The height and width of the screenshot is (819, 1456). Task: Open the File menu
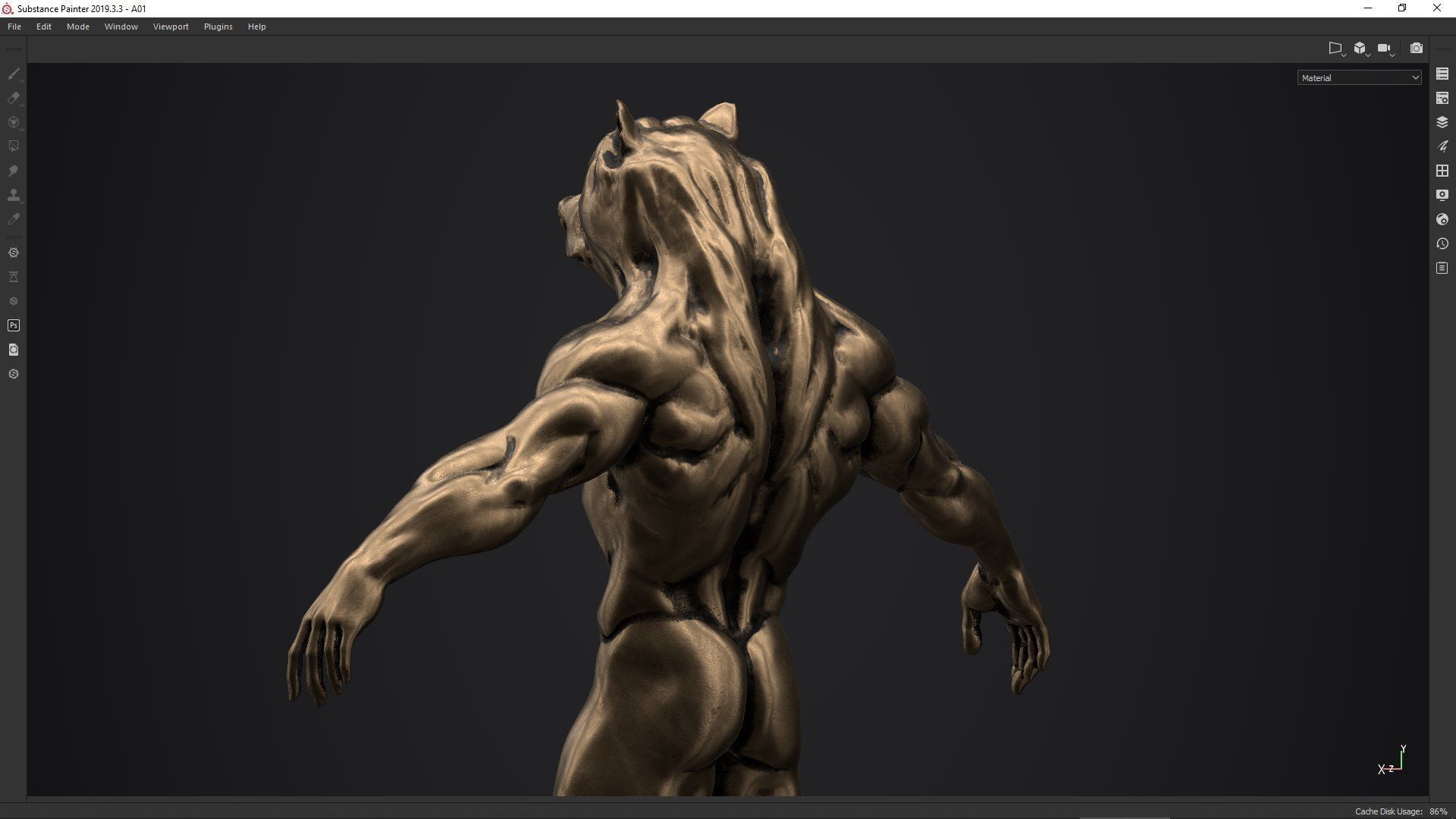(x=14, y=27)
